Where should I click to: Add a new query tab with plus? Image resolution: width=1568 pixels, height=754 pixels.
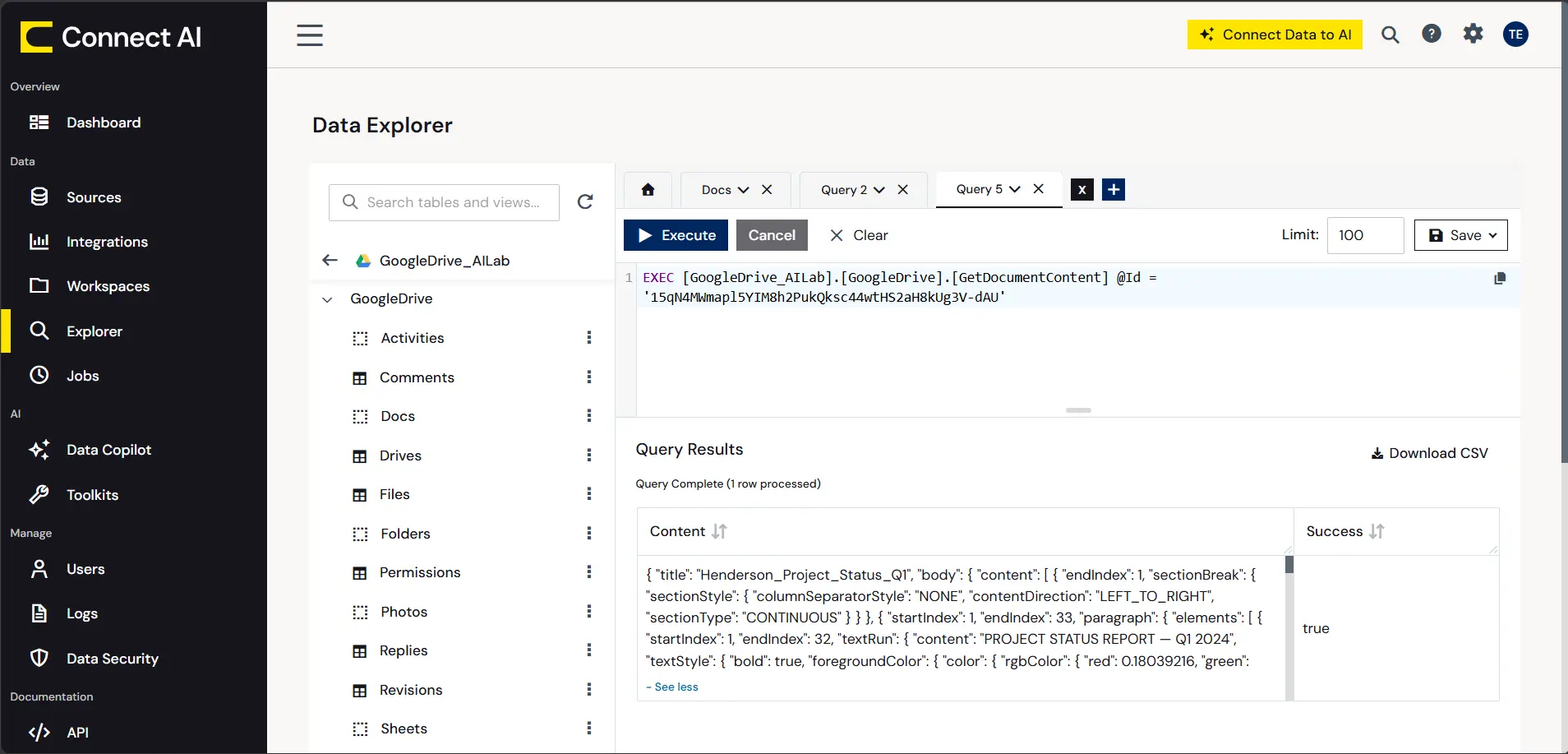[x=1114, y=190]
